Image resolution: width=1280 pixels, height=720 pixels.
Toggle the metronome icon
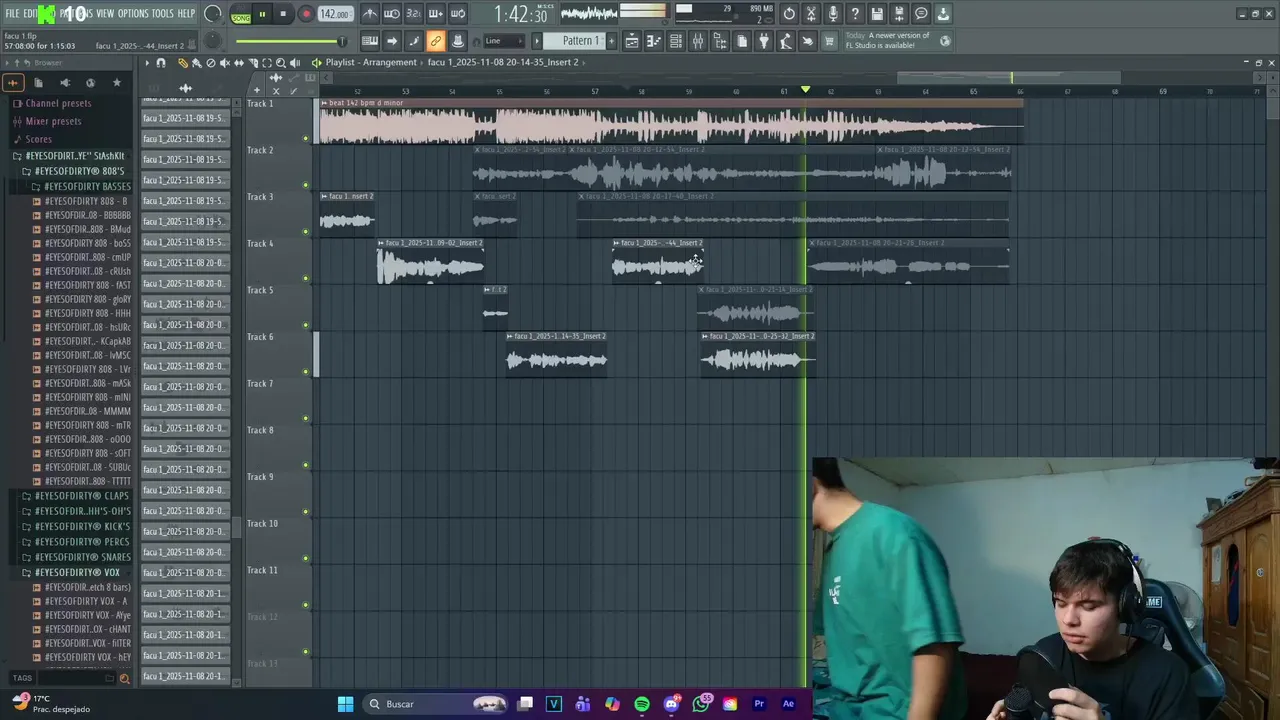pos(370,14)
